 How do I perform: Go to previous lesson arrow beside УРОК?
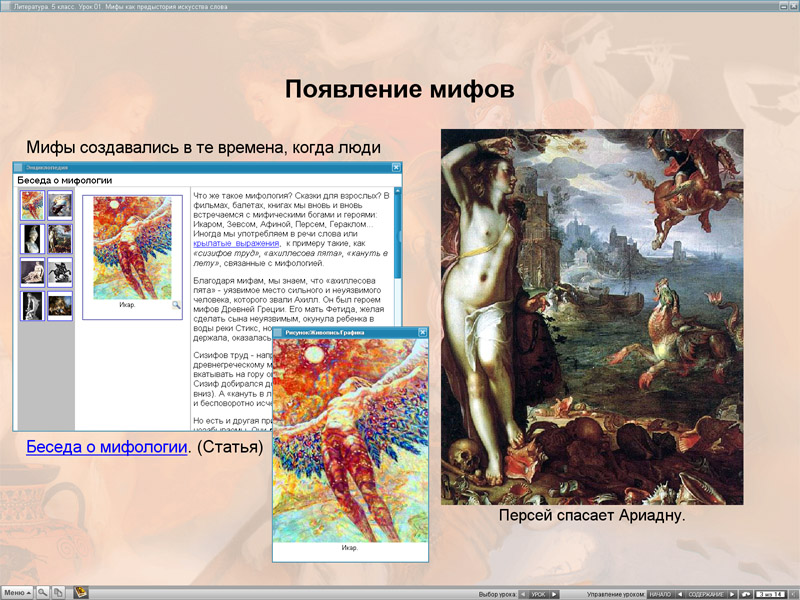tap(523, 594)
